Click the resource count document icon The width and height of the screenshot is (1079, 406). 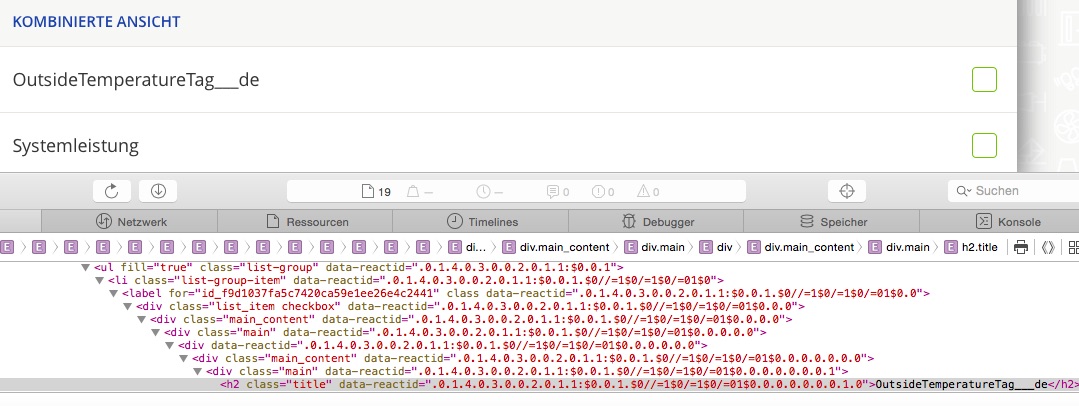pyautogui.click(x=367, y=192)
